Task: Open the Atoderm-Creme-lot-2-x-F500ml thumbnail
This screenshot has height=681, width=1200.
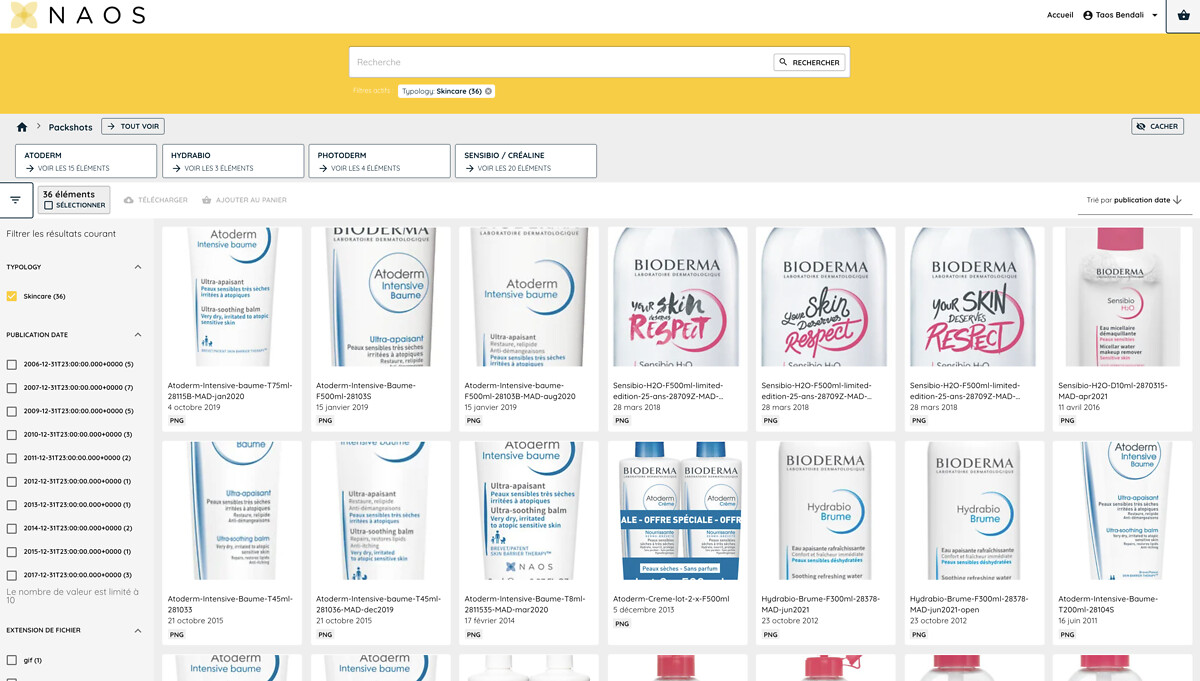Action: point(677,511)
